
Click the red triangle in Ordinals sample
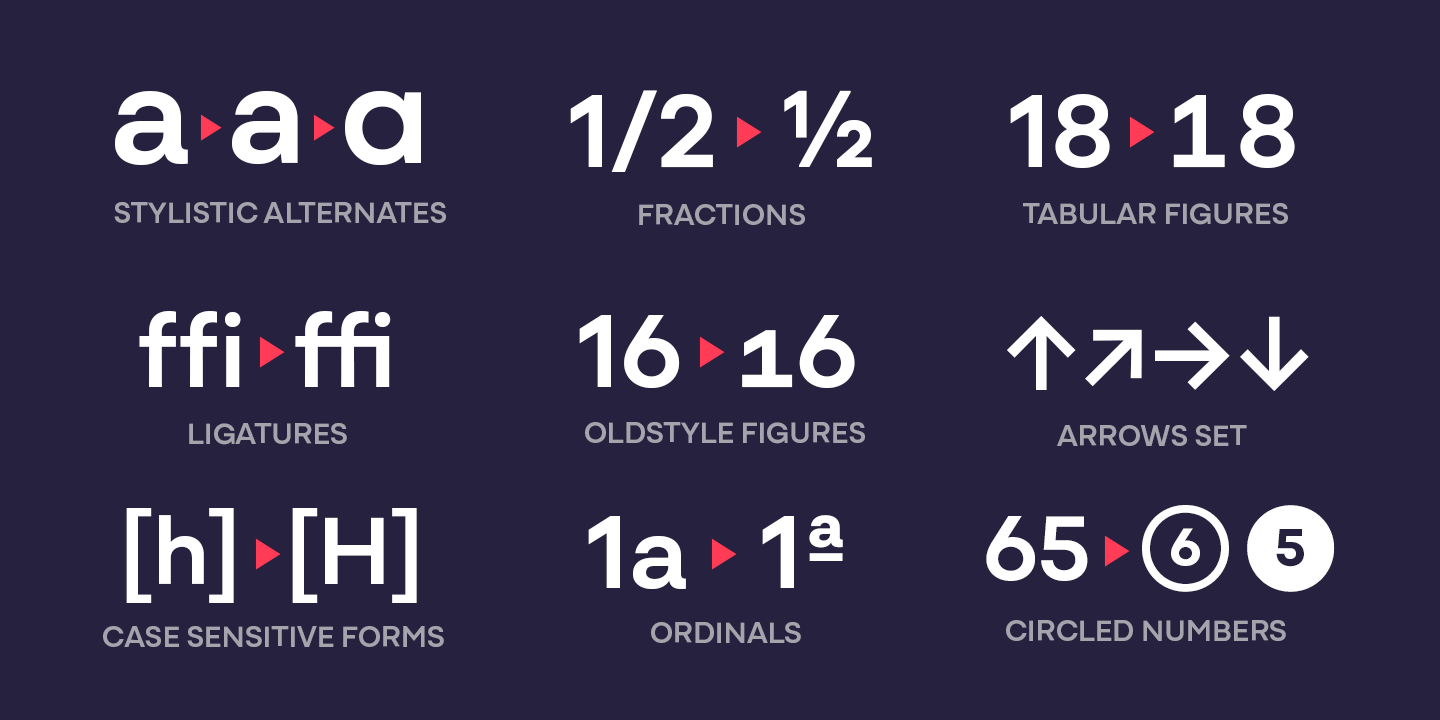[723, 554]
